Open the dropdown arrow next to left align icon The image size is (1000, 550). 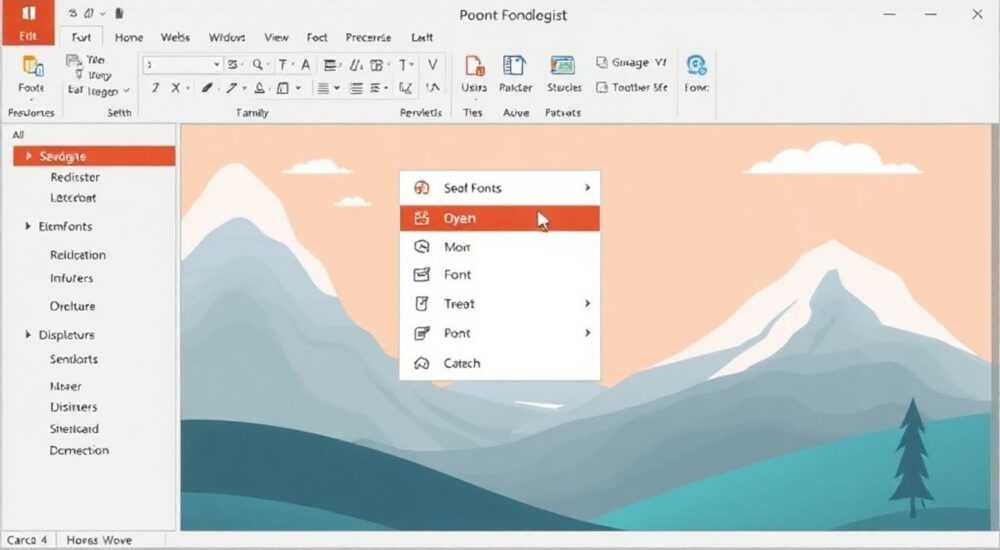pyautogui.click(x=336, y=88)
